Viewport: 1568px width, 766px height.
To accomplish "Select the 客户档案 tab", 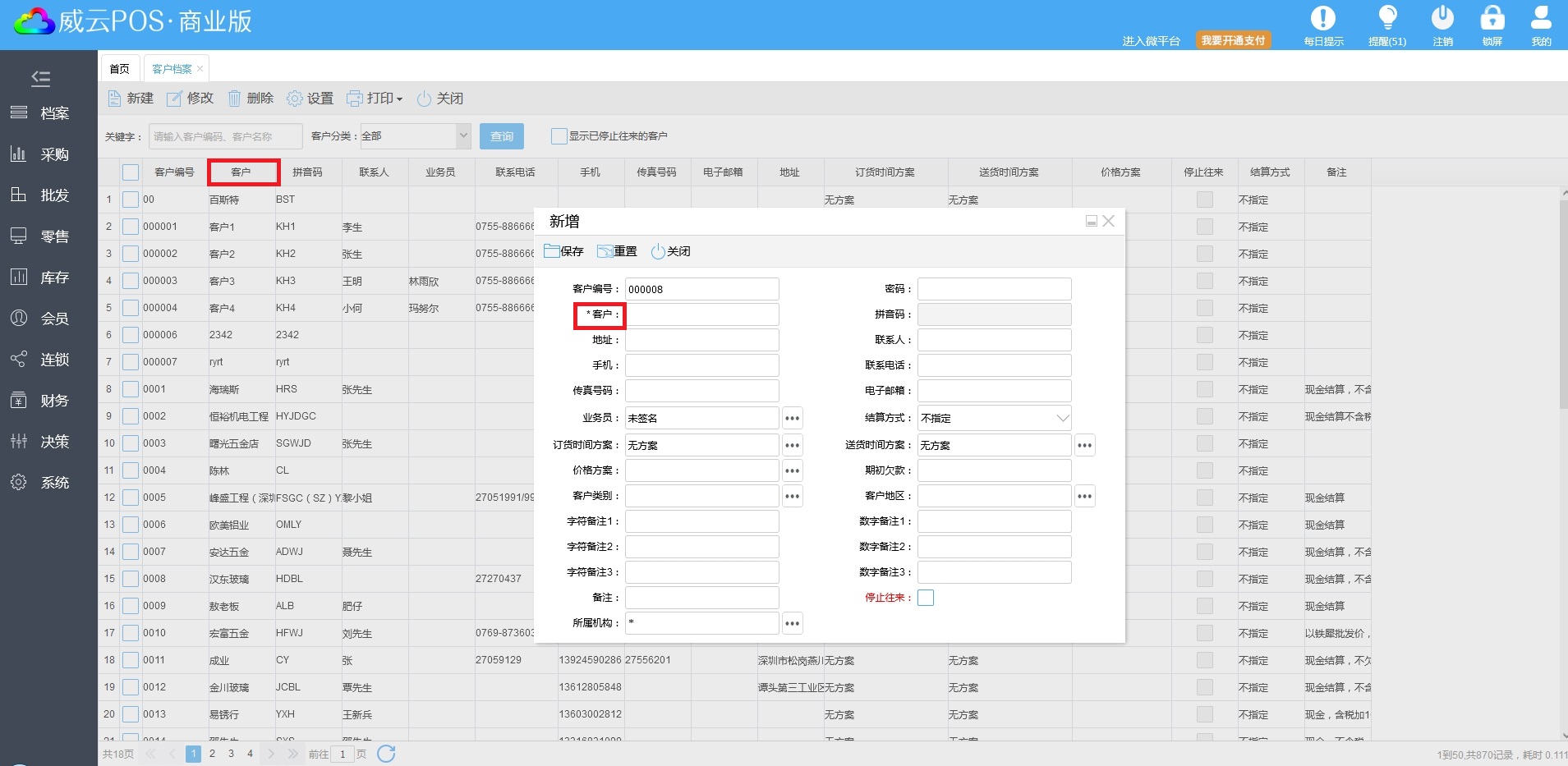I will (x=172, y=69).
